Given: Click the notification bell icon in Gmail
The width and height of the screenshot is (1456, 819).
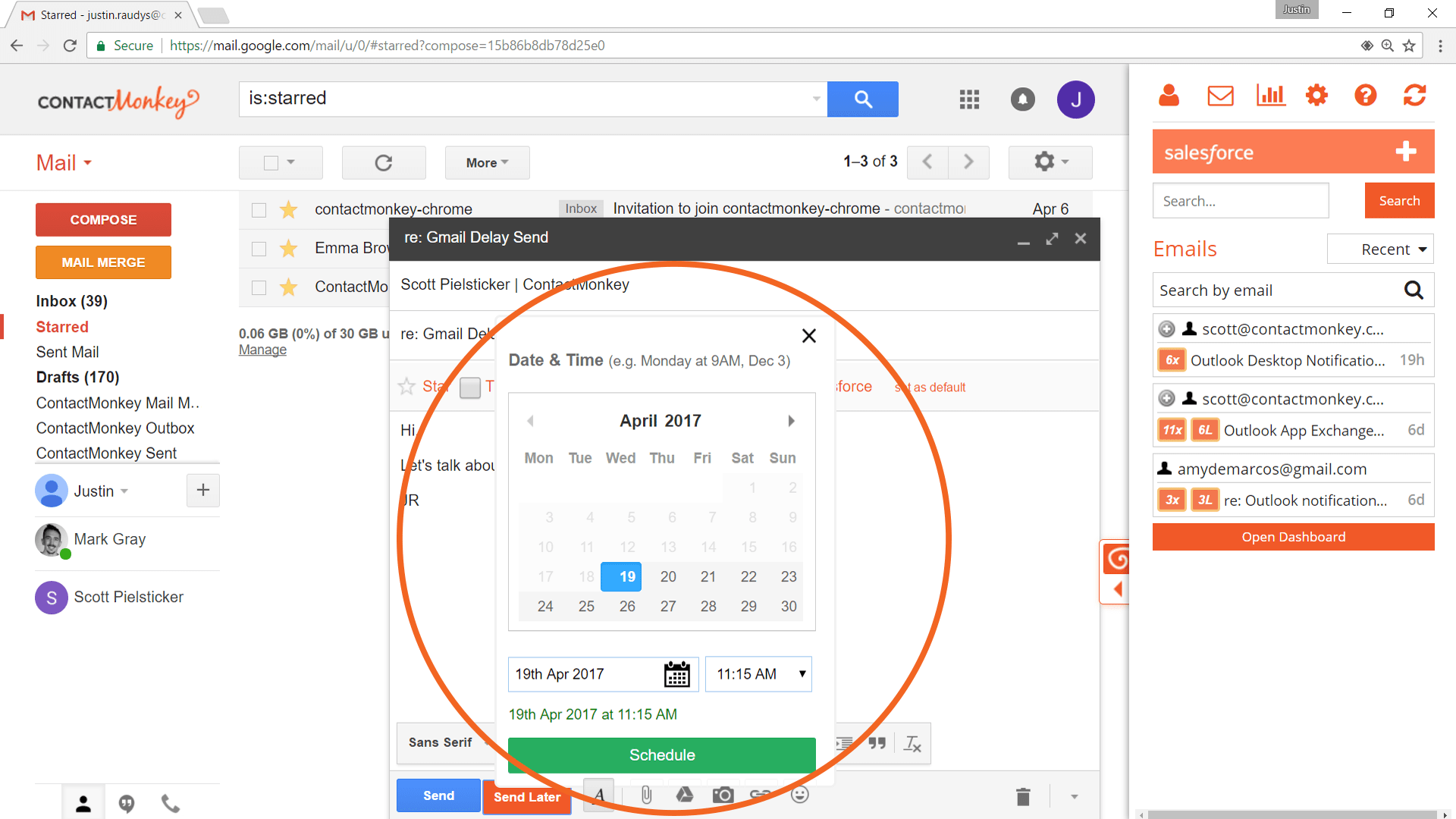Looking at the screenshot, I should [x=1022, y=98].
